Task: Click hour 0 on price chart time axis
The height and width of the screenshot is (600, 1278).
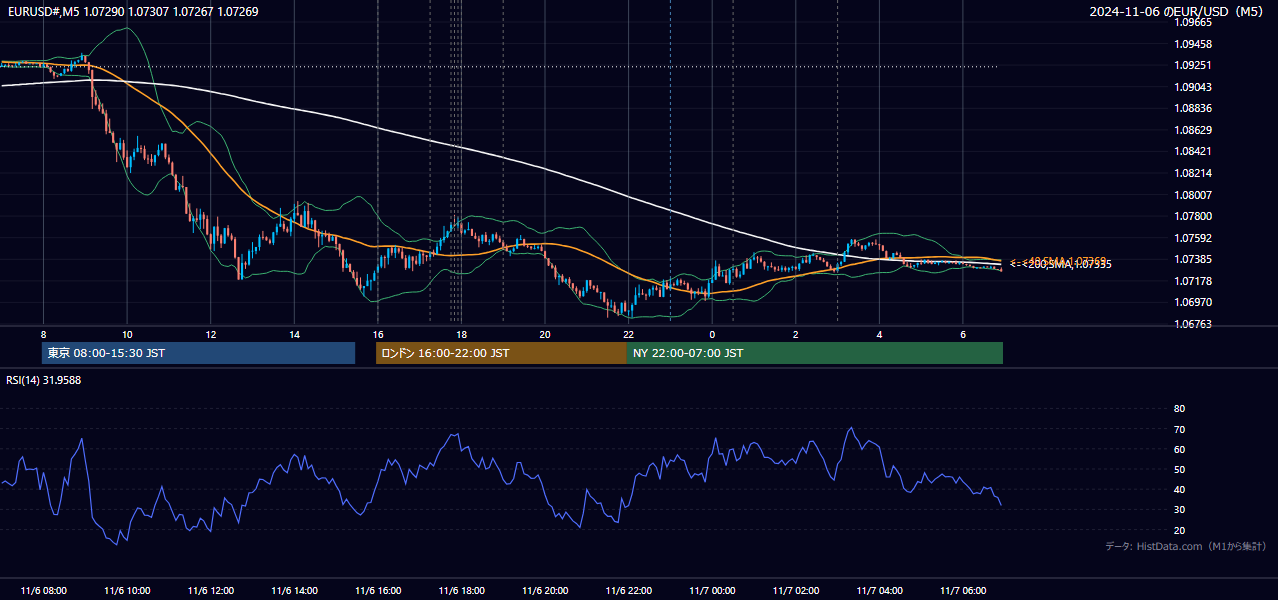Action: click(711, 334)
